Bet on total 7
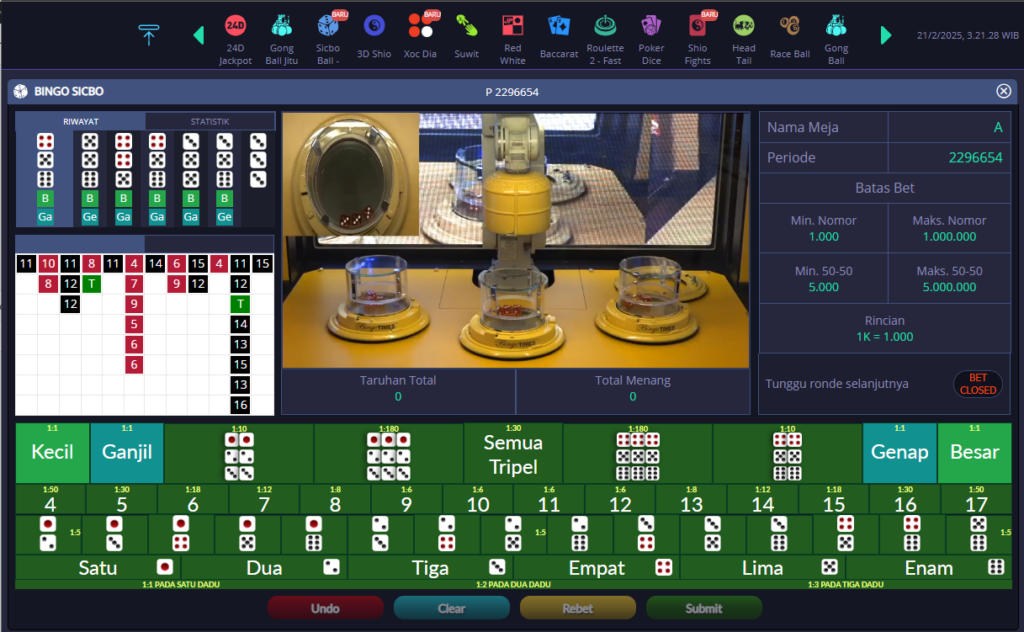This screenshot has height=632, width=1024. point(264,499)
